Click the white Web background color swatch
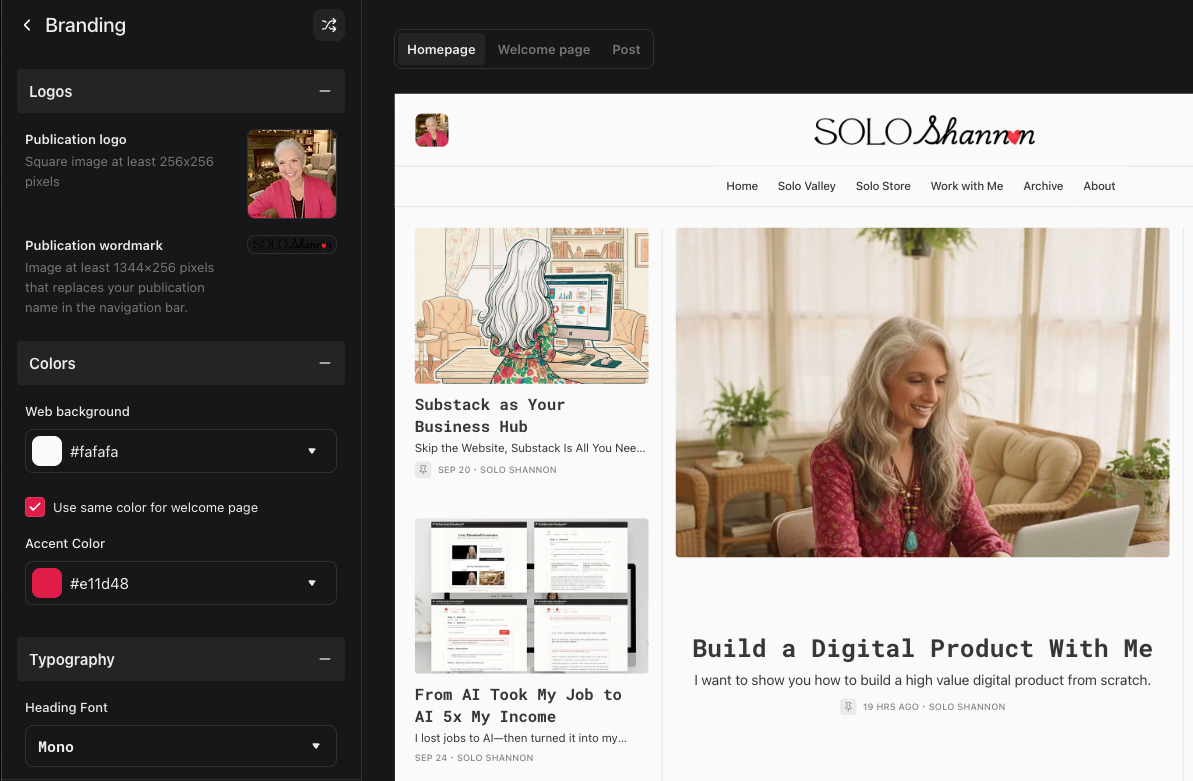1193x781 pixels. pos(47,451)
